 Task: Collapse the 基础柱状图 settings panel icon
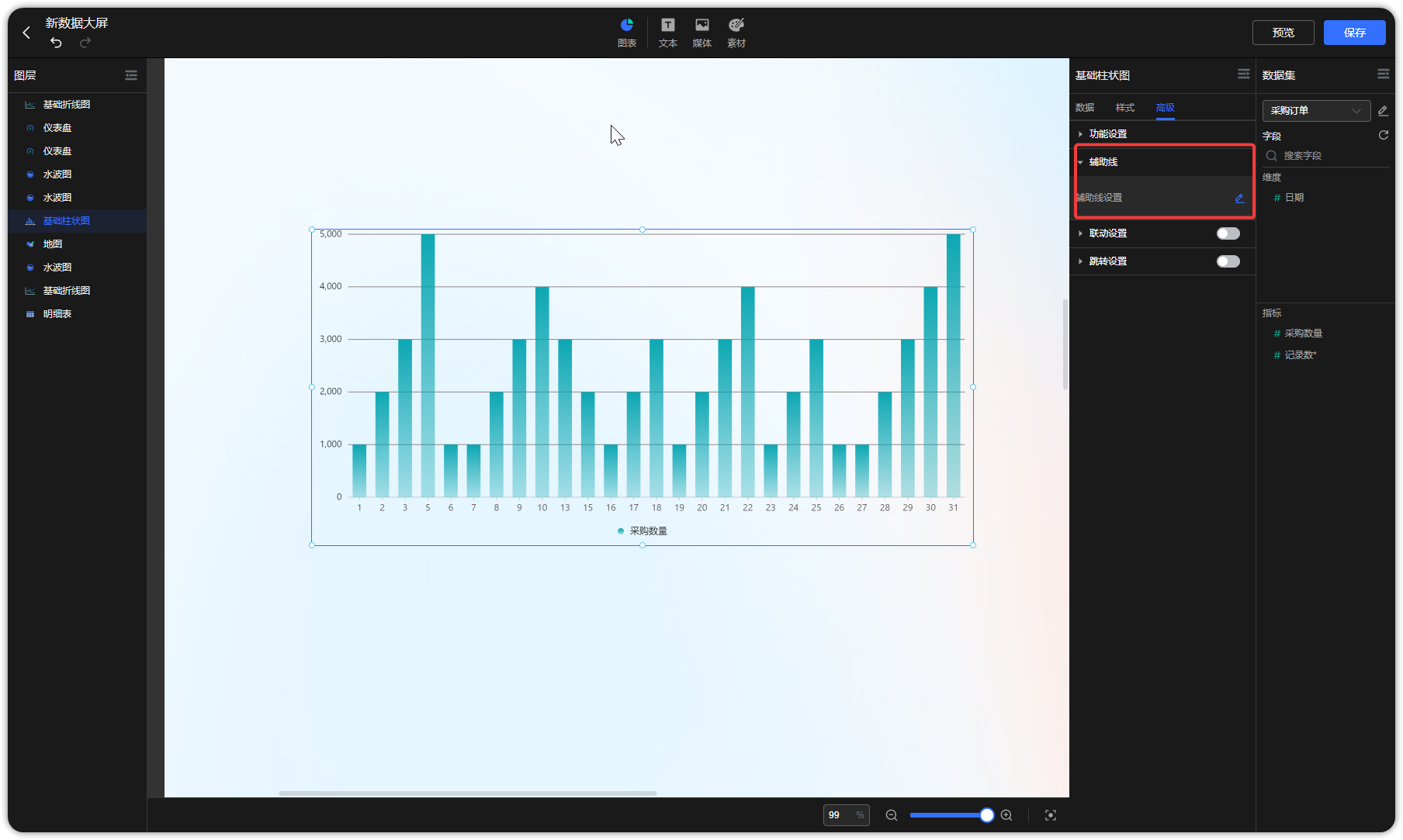tap(1244, 74)
